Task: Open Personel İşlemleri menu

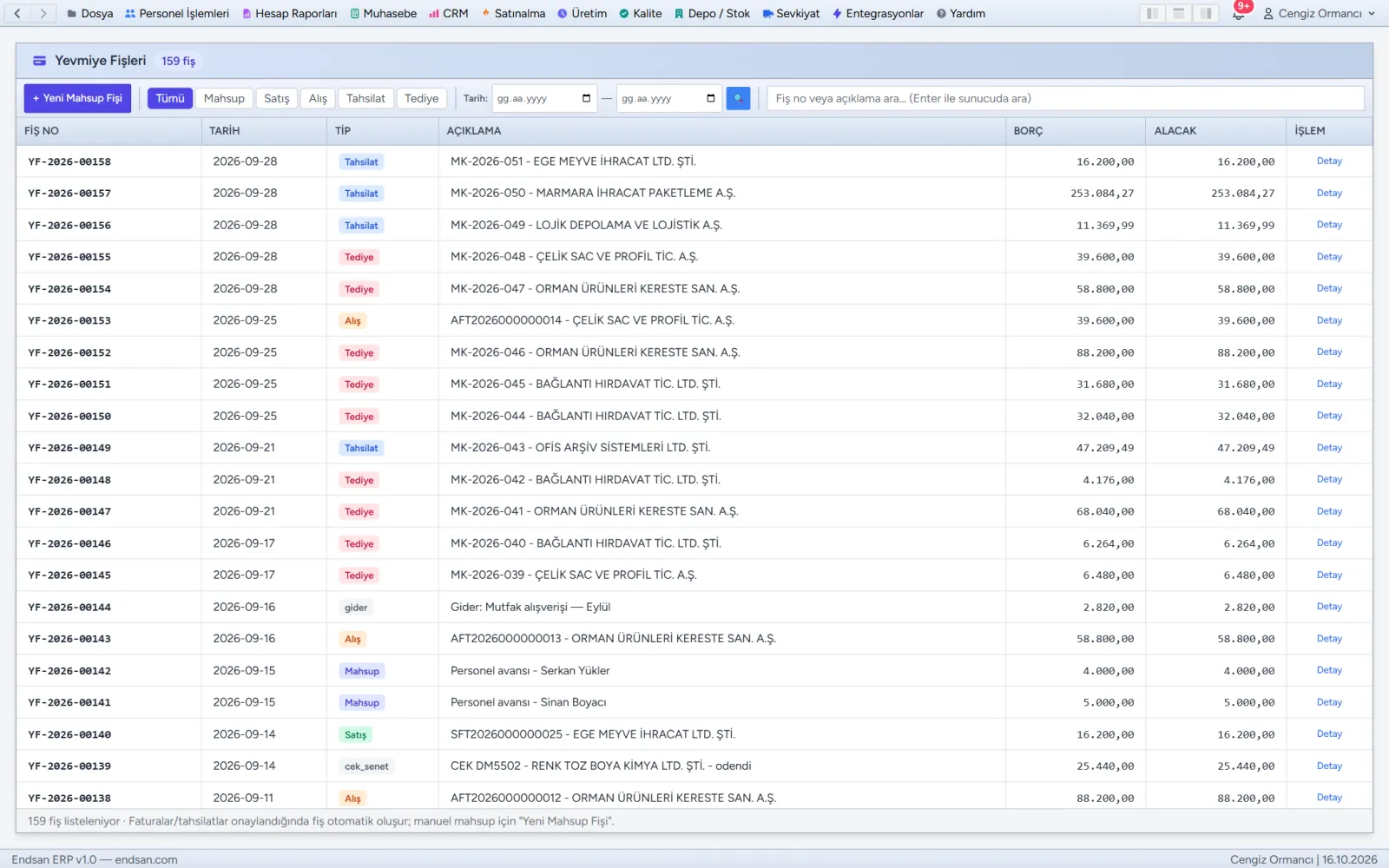Action: pyautogui.click(x=177, y=13)
